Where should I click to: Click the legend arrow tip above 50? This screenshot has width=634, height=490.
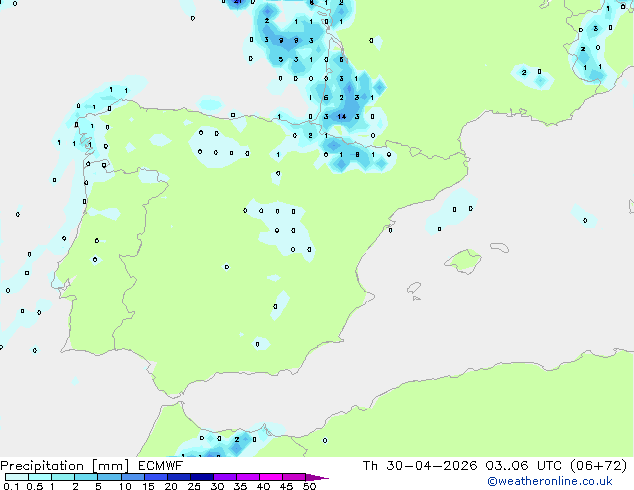pyautogui.click(x=317, y=477)
